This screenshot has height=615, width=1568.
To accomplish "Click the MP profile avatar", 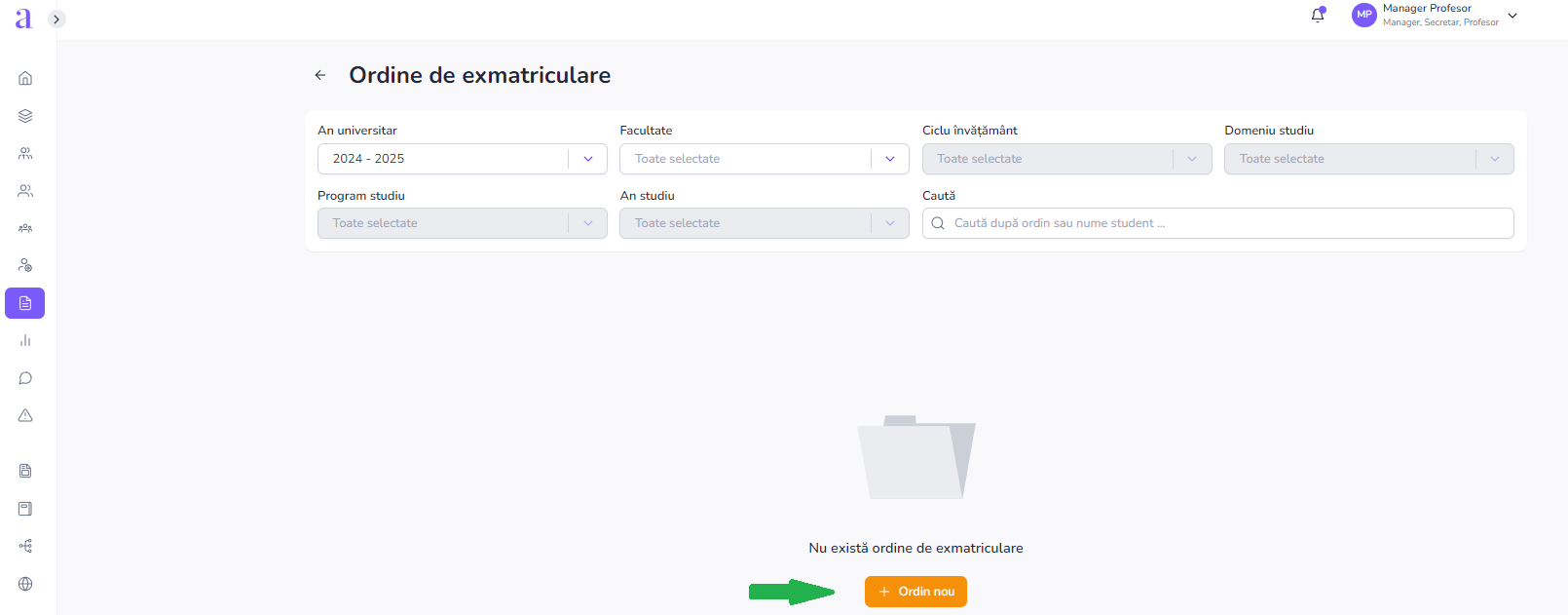I will (x=1363, y=15).
